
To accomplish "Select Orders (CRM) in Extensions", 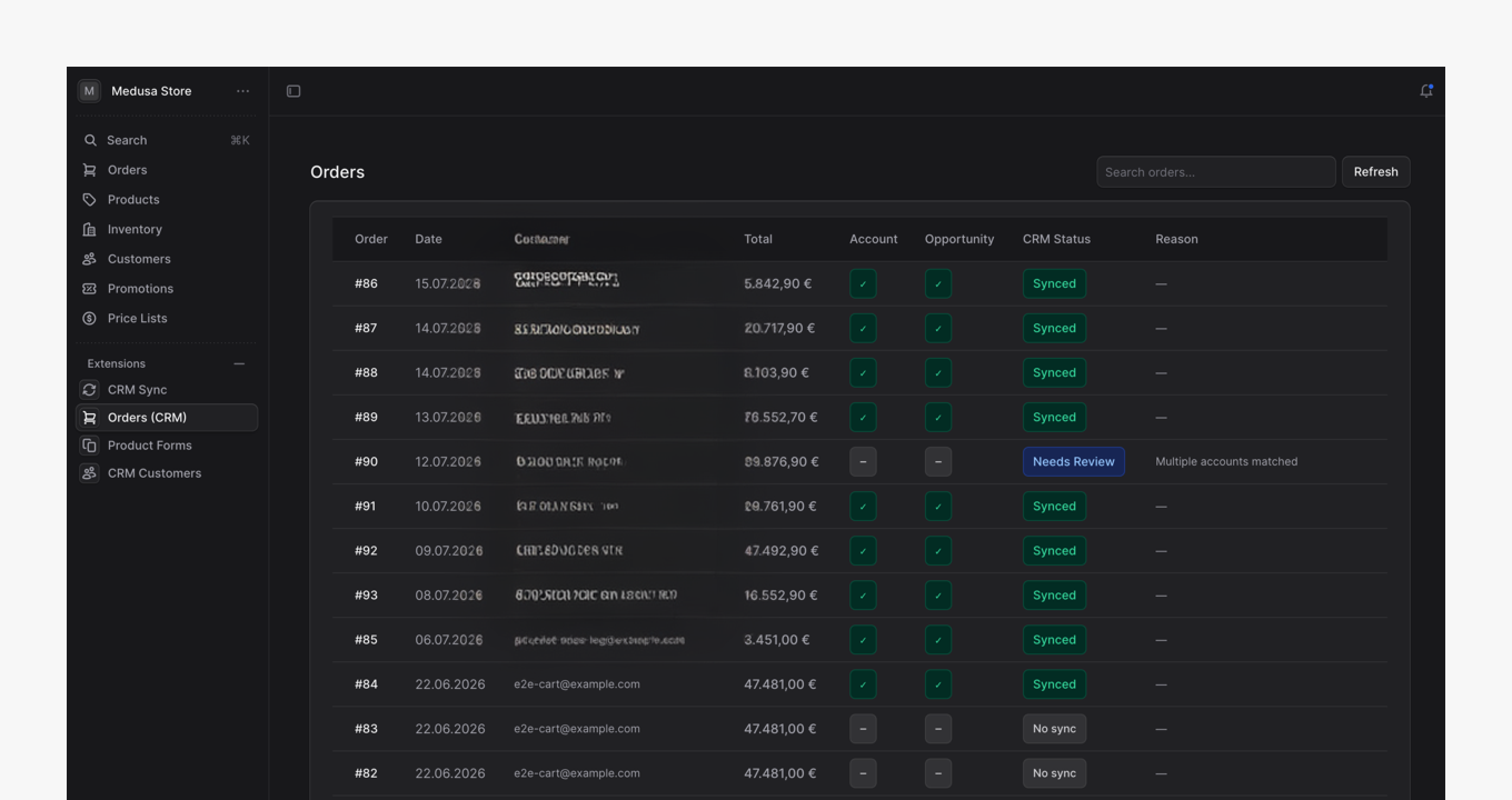I will pyautogui.click(x=167, y=418).
